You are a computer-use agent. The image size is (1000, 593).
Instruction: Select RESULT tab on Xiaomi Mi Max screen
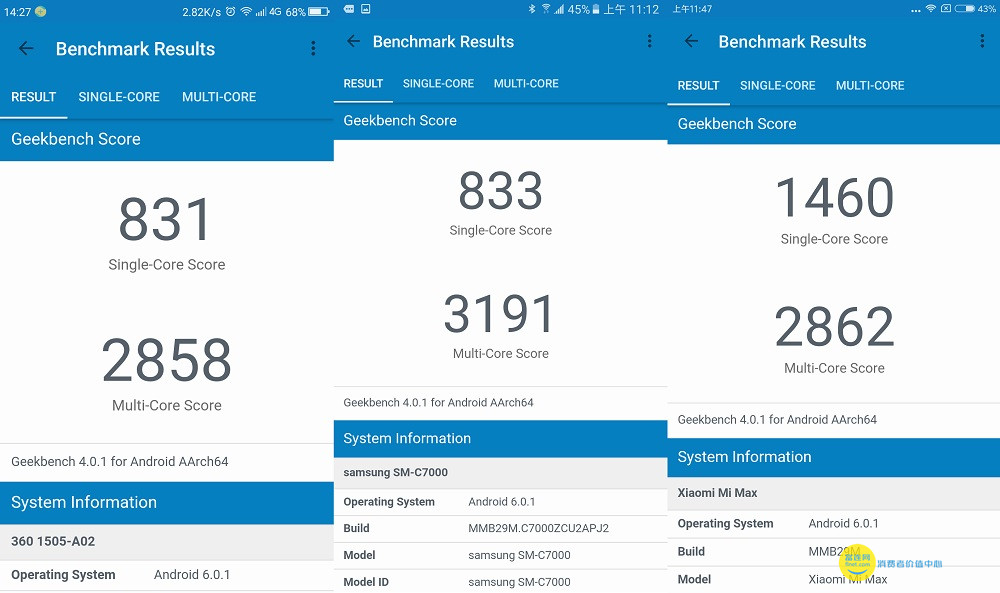698,85
